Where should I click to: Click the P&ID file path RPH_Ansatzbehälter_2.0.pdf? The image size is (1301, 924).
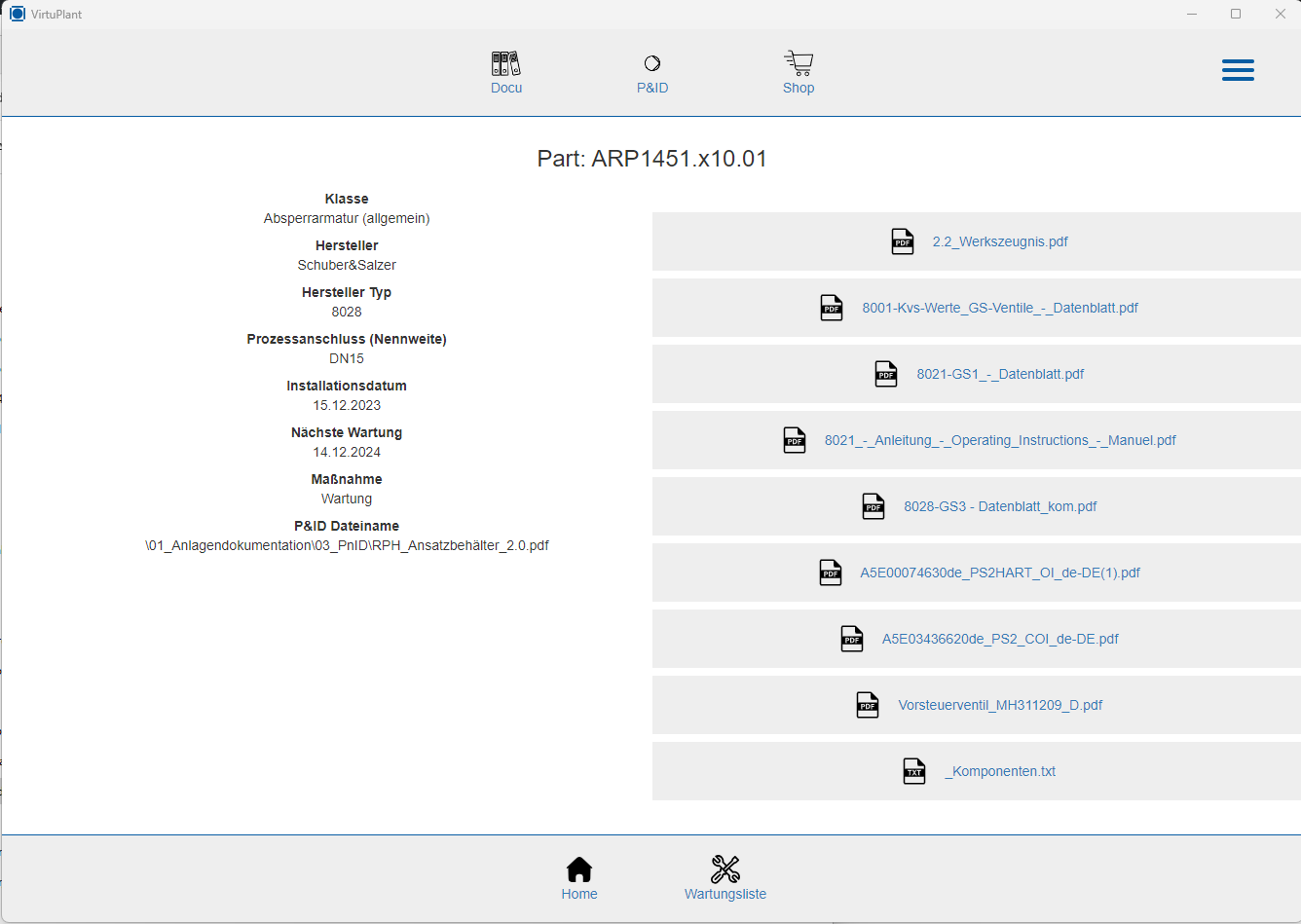pyautogui.click(x=347, y=545)
